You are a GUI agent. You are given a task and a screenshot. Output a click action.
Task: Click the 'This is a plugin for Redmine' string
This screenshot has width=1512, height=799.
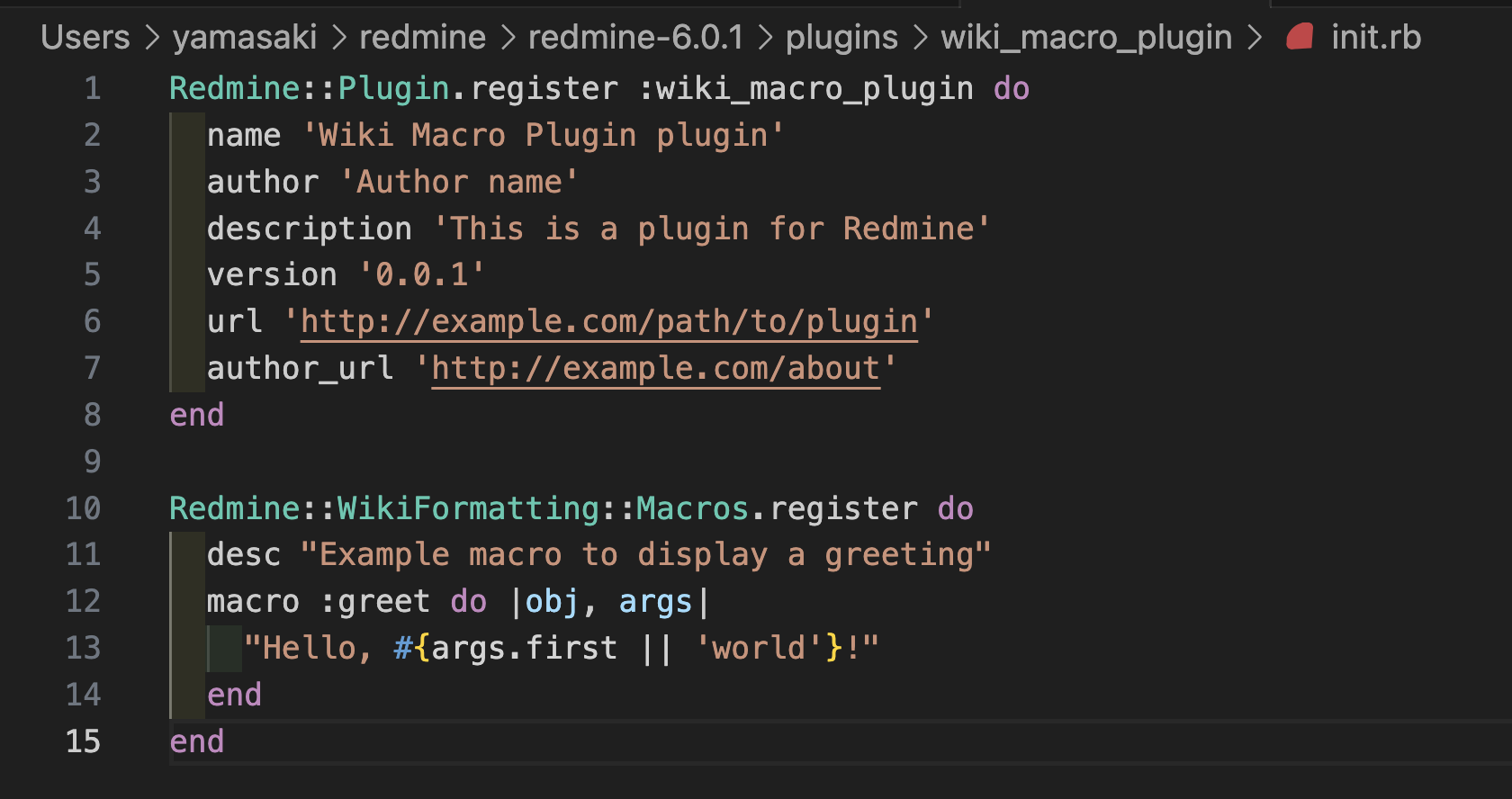tap(712, 229)
